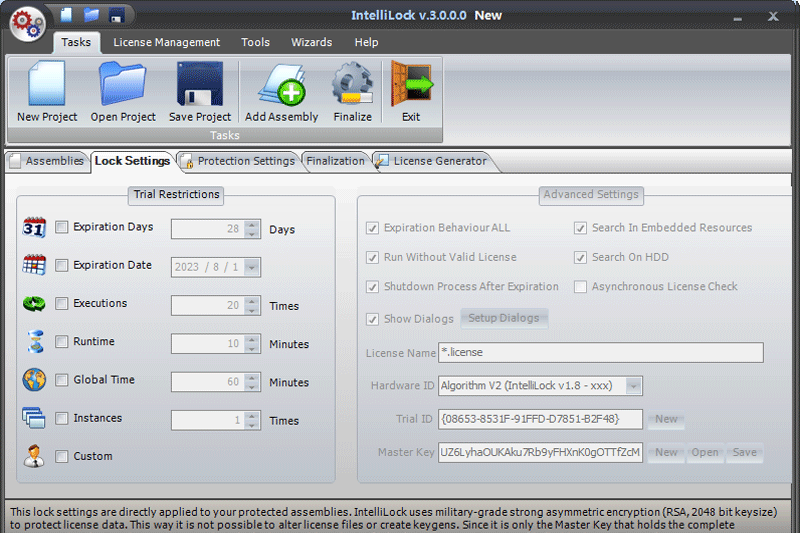Click the Global Time globe icon
The image size is (800, 533).
pyautogui.click(x=34, y=380)
